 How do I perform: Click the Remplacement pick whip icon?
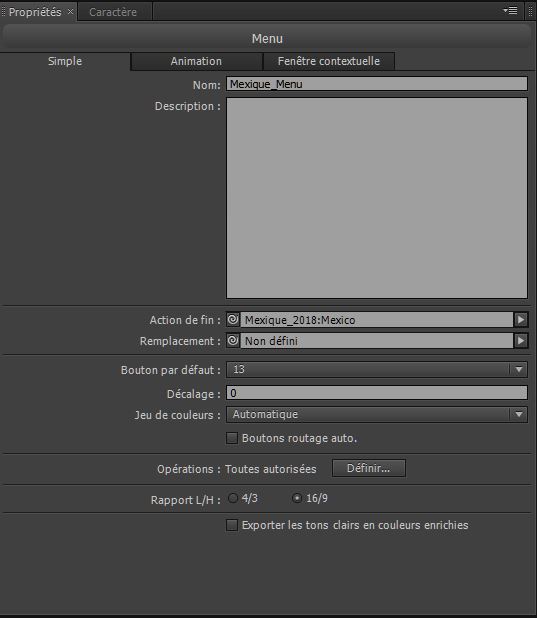233,340
